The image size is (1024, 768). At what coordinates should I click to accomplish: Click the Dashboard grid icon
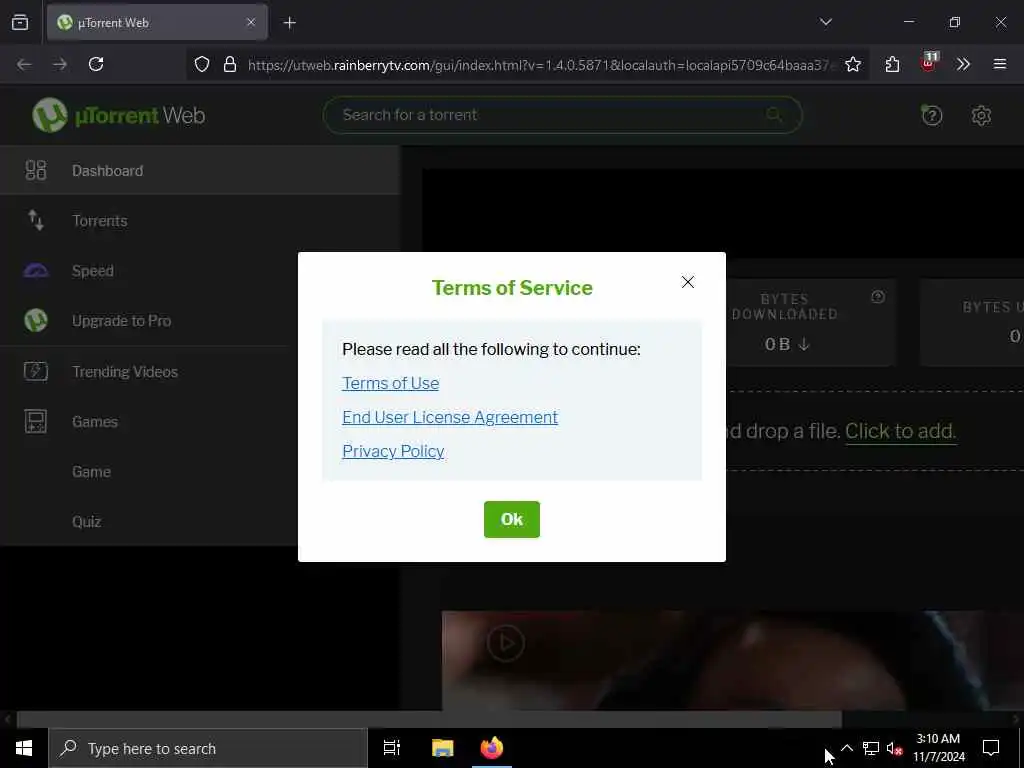pos(36,170)
